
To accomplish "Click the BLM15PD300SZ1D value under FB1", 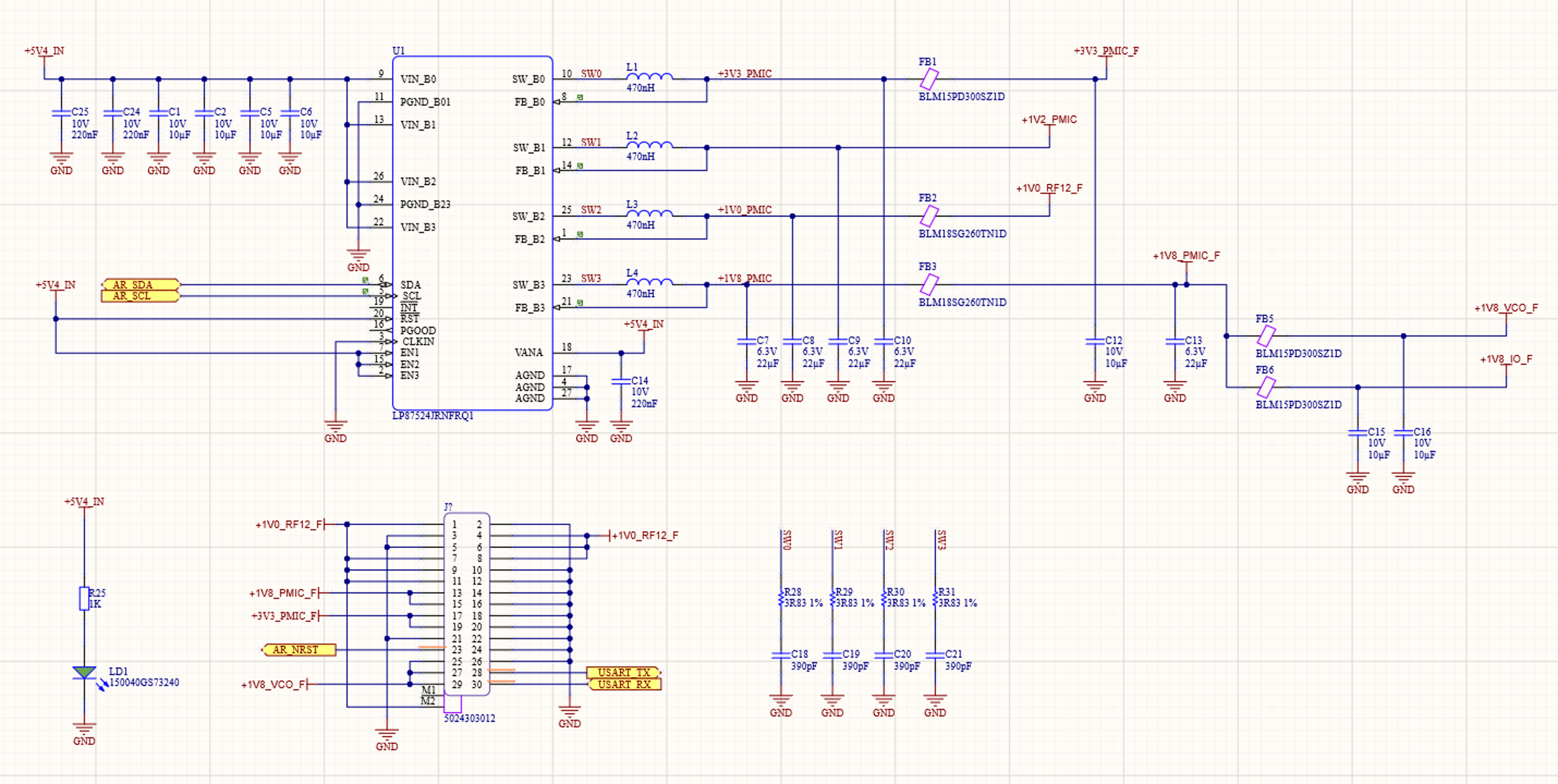I will (x=961, y=97).
